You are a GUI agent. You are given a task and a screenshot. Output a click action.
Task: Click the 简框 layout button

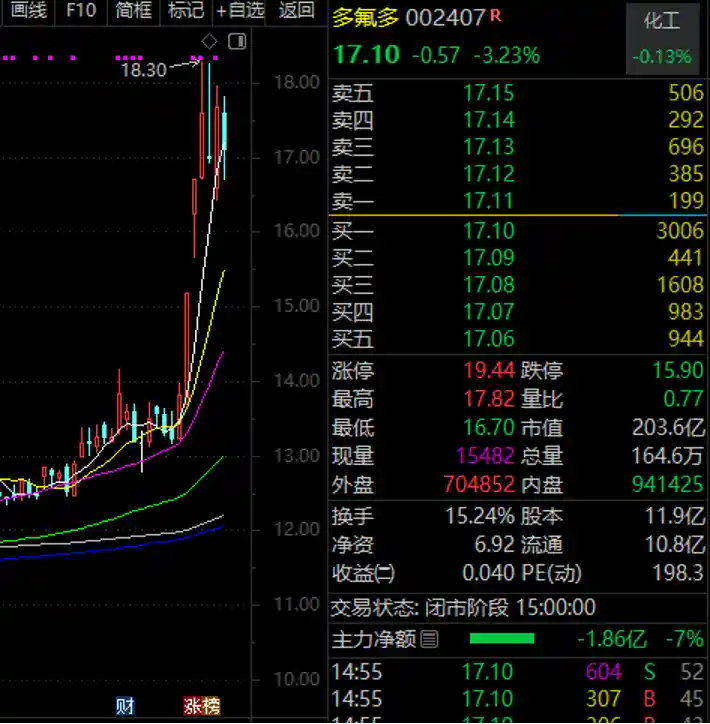click(x=133, y=11)
